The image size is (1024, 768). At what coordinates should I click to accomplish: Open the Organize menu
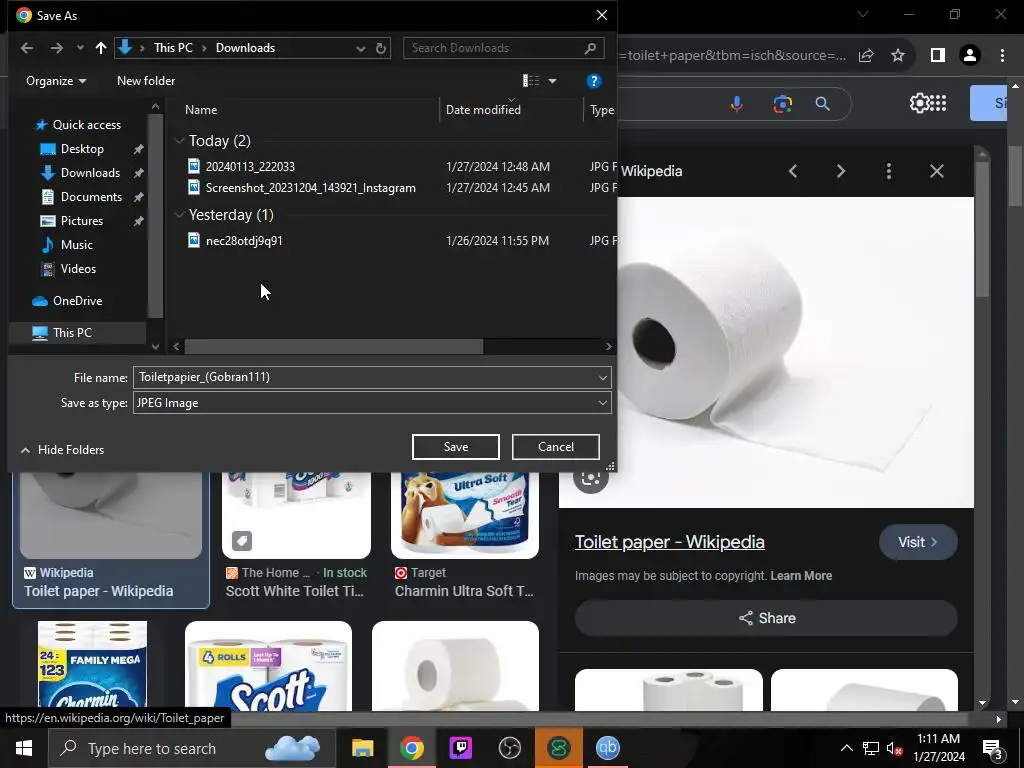56,81
